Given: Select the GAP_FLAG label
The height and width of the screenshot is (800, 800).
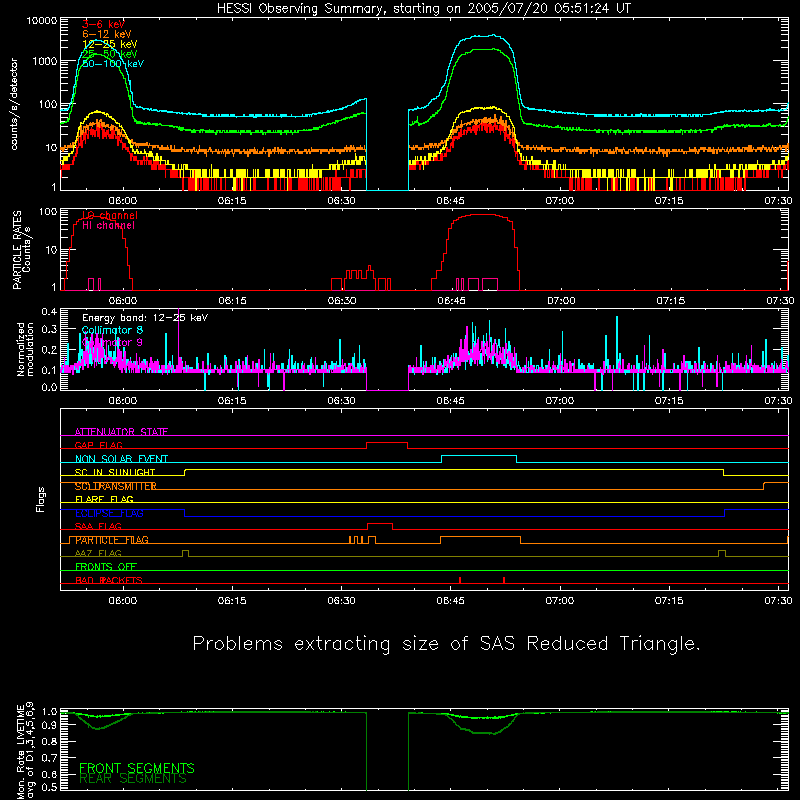Looking at the screenshot, I should pos(99,445).
